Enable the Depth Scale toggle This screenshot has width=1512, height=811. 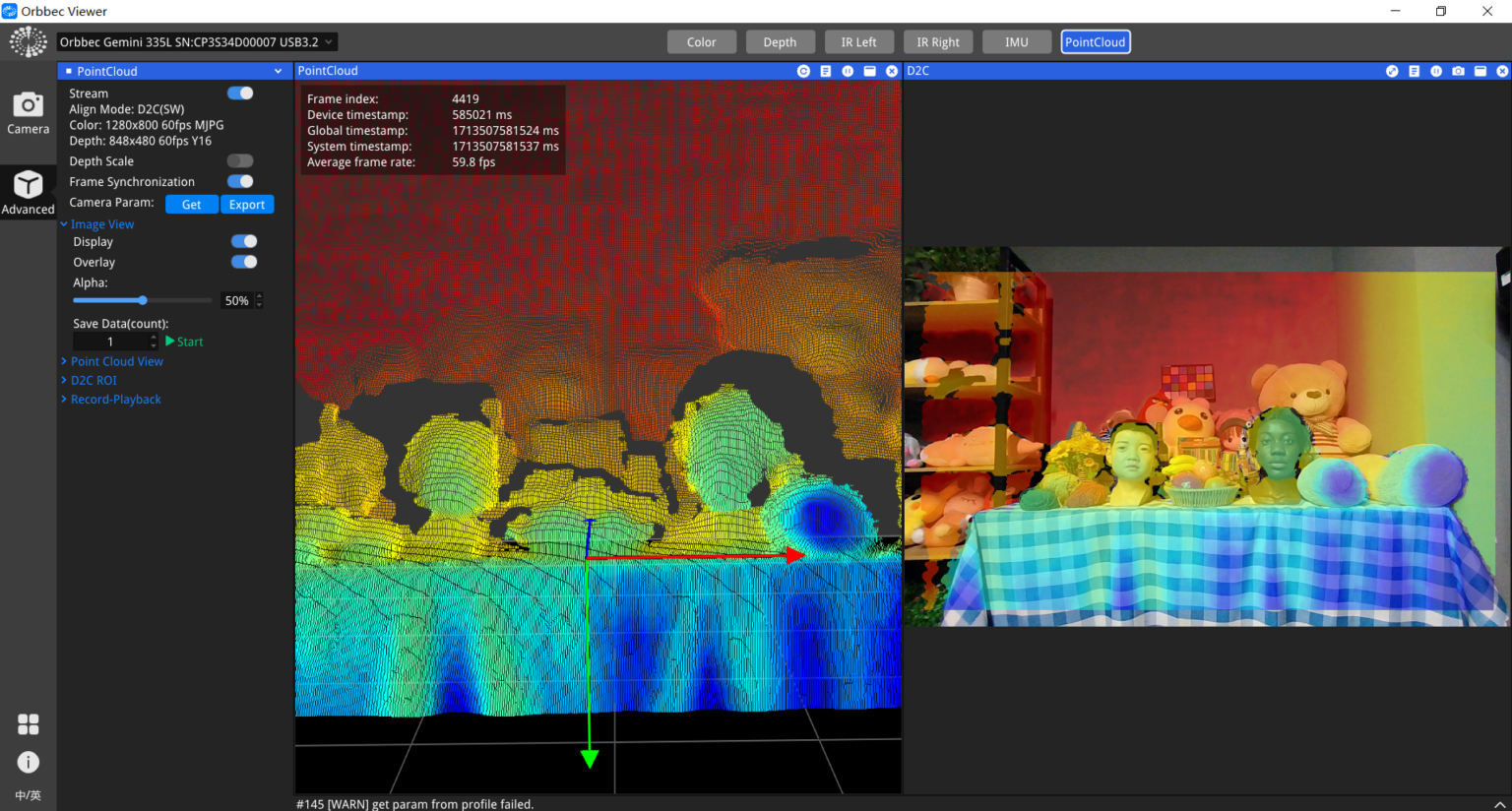point(240,161)
